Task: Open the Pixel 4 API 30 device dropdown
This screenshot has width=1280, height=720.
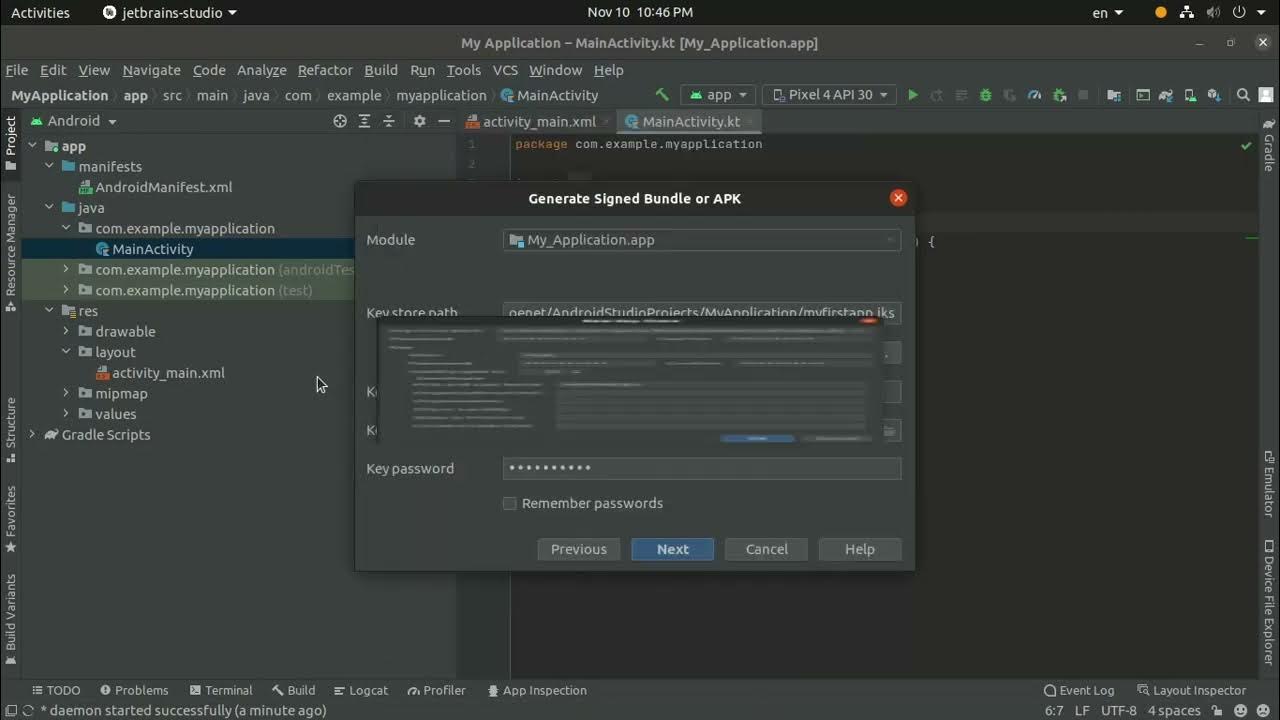Action: (x=829, y=95)
